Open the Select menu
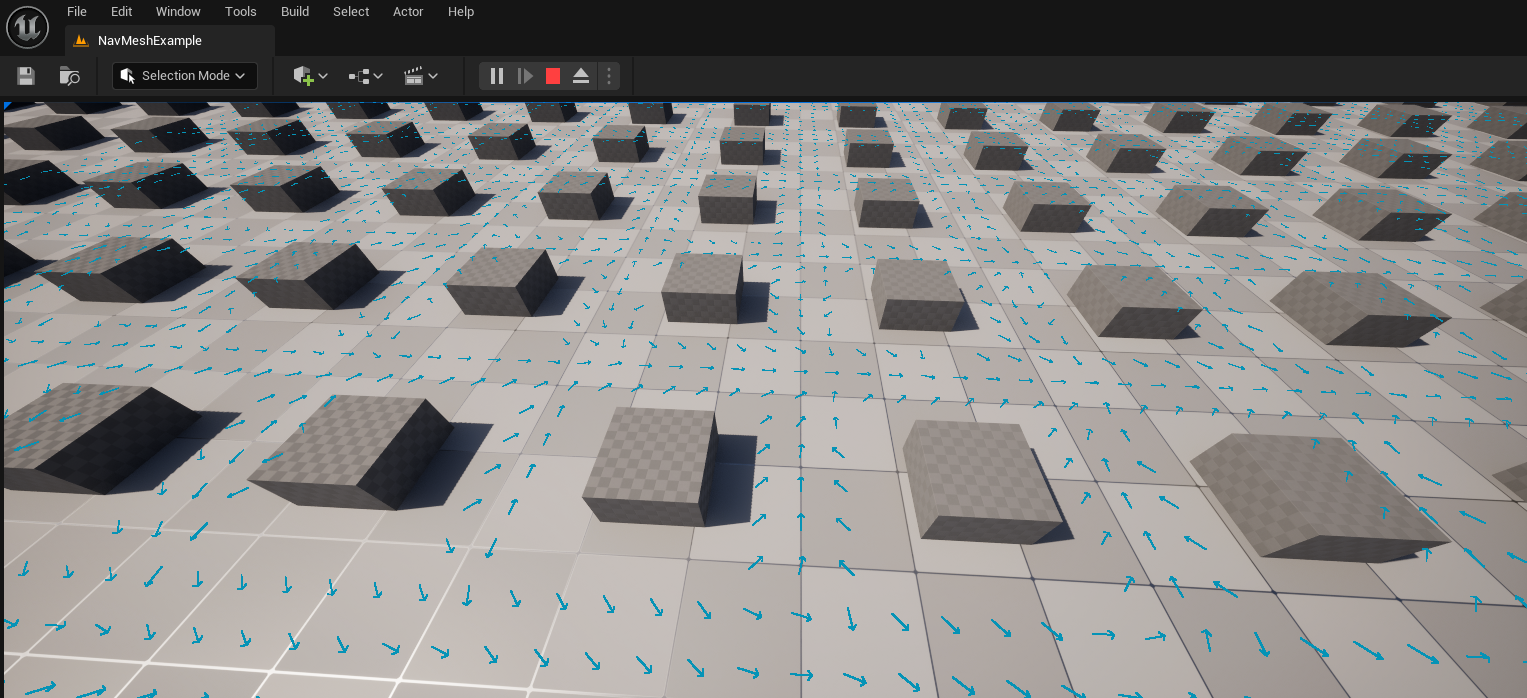Screen dimensions: 1527x698 click(351, 12)
